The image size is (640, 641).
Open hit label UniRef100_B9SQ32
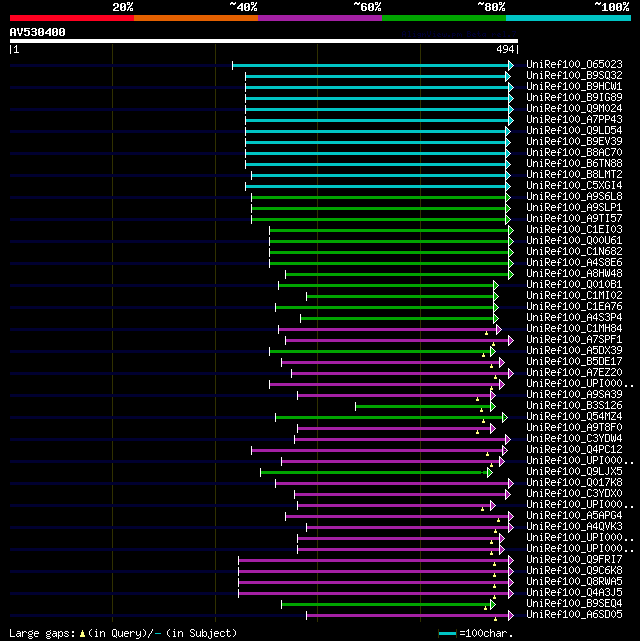pos(574,76)
